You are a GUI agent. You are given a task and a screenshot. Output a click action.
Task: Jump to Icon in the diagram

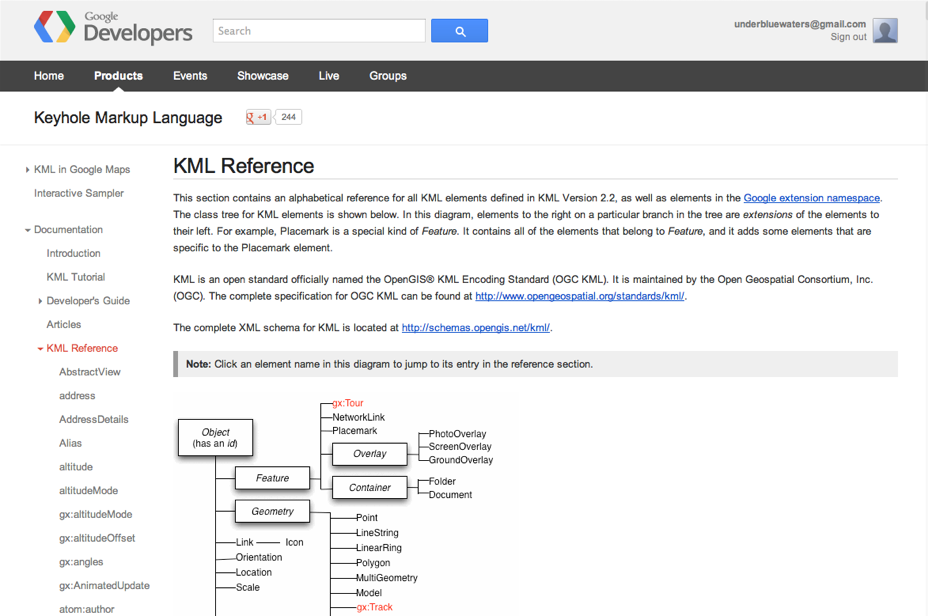click(294, 543)
